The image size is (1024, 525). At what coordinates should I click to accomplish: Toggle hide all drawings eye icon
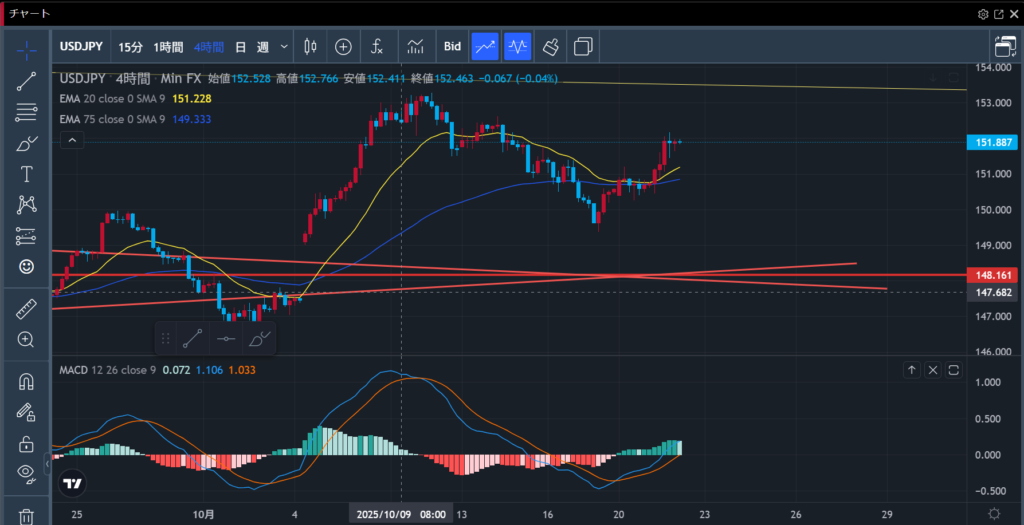coord(27,473)
